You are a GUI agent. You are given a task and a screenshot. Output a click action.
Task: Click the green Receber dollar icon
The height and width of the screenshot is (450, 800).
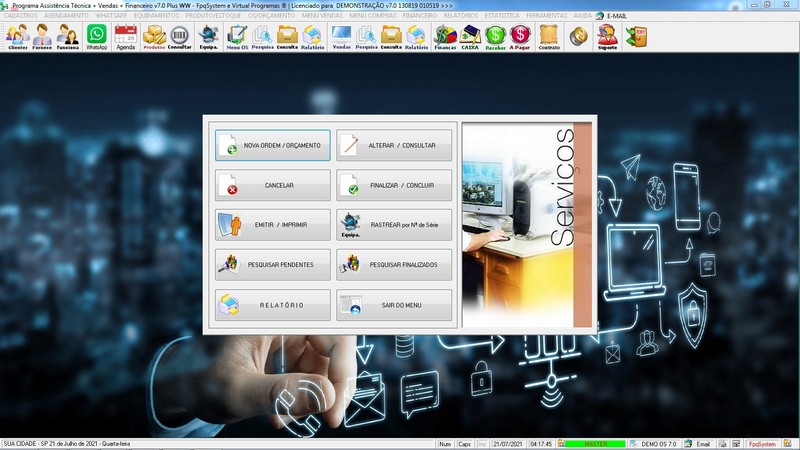point(495,37)
